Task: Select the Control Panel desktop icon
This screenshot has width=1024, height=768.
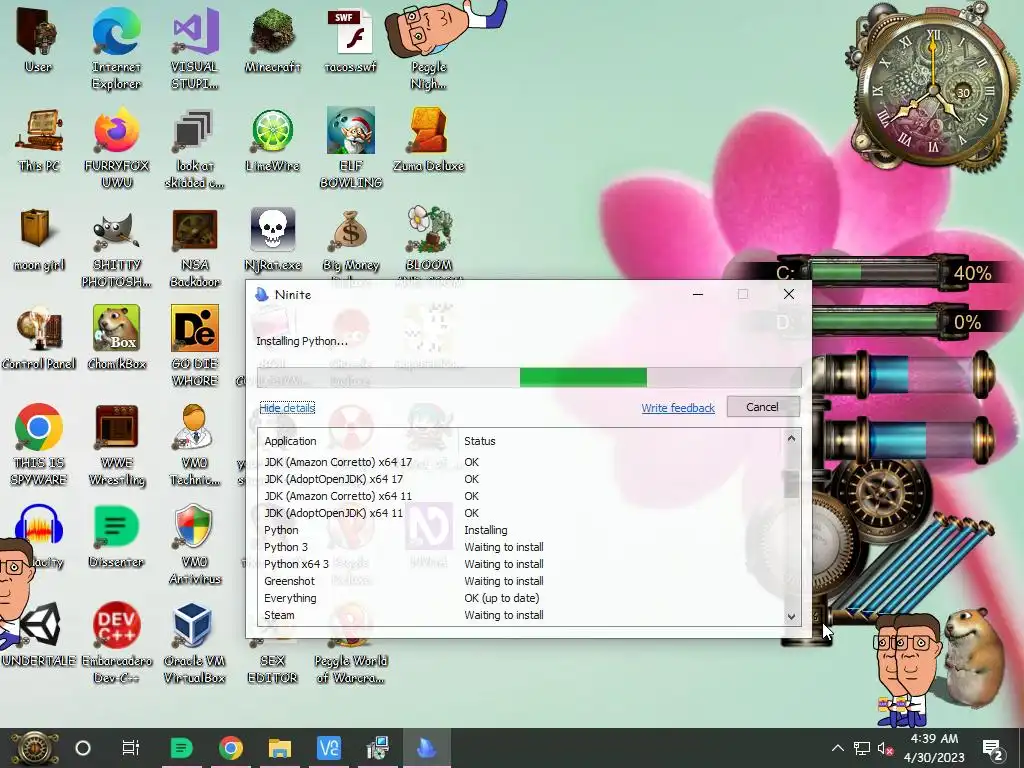Action: (x=39, y=339)
